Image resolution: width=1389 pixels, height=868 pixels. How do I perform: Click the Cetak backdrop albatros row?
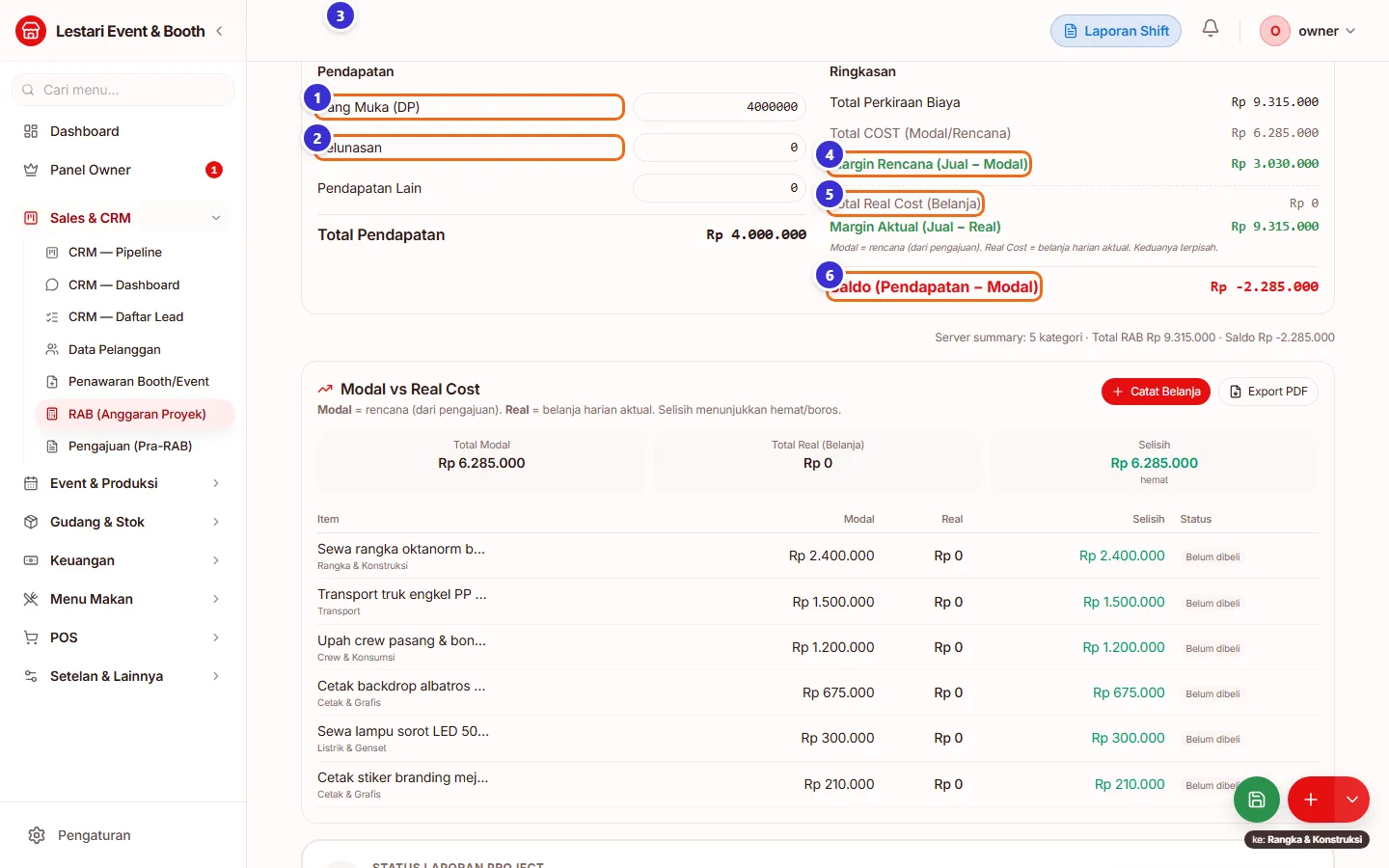pos(818,693)
